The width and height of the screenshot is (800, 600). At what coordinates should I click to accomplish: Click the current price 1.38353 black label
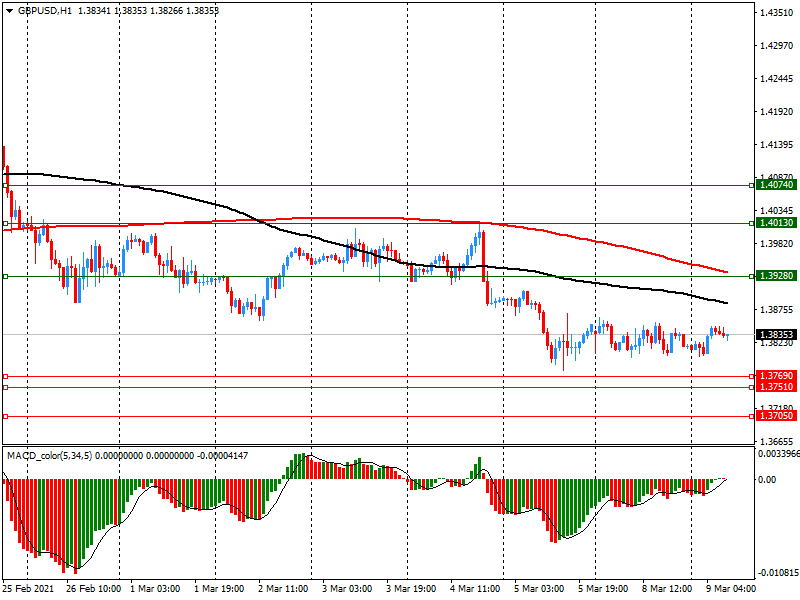tap(776, 335)
